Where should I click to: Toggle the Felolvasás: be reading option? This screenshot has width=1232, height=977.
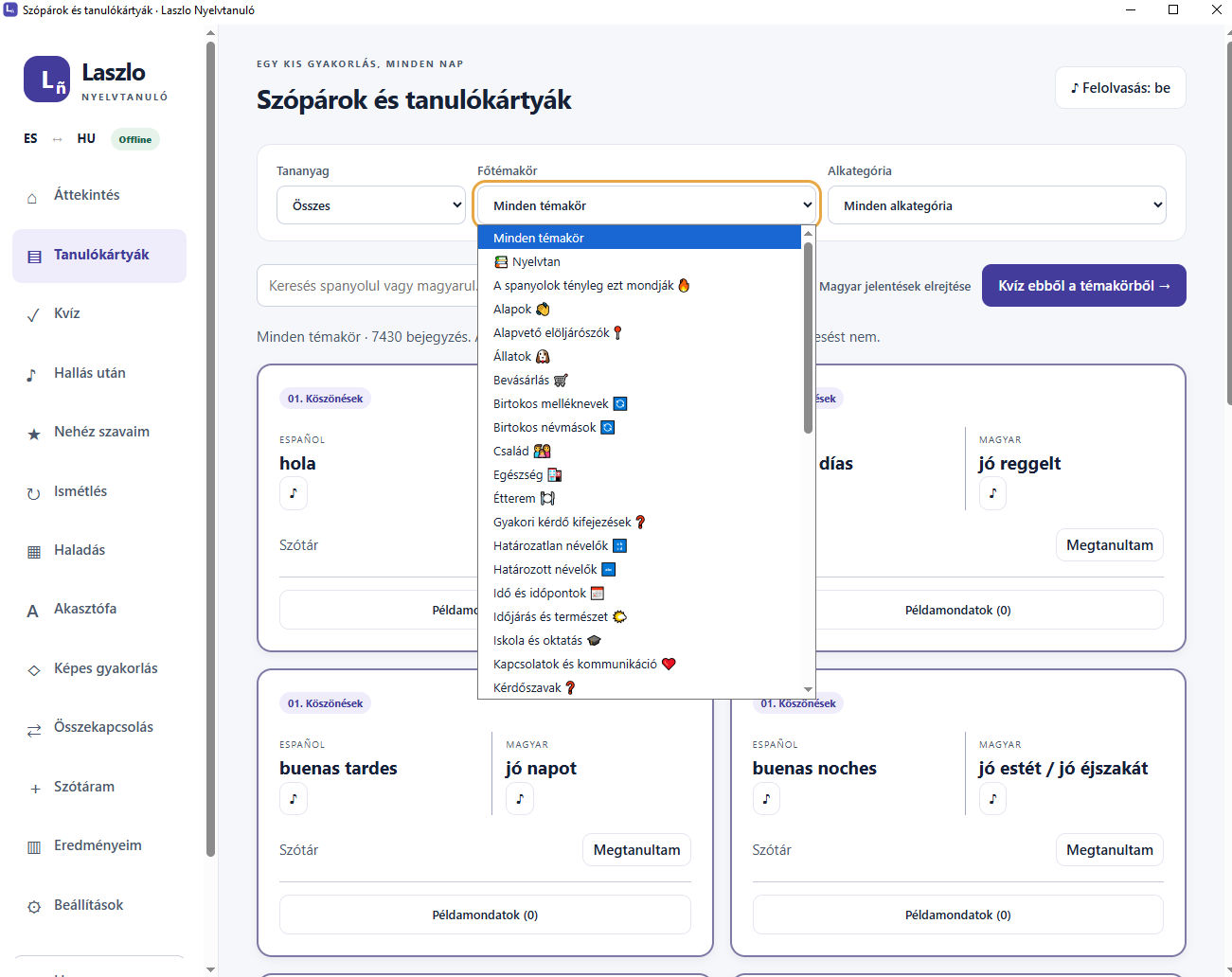pyautogui.click(x=1120, y=88)
